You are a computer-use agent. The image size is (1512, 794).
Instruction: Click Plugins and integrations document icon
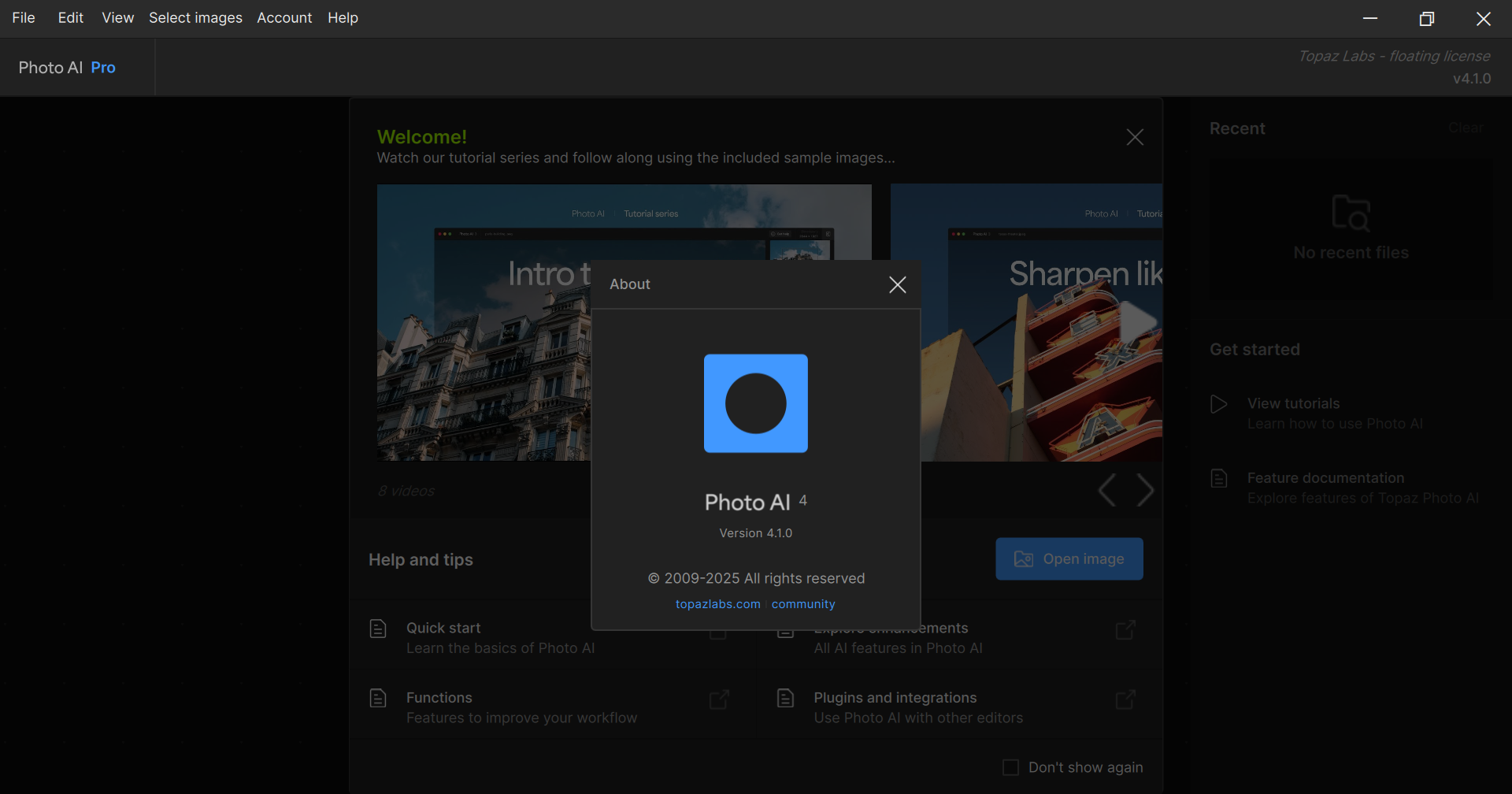785,698
